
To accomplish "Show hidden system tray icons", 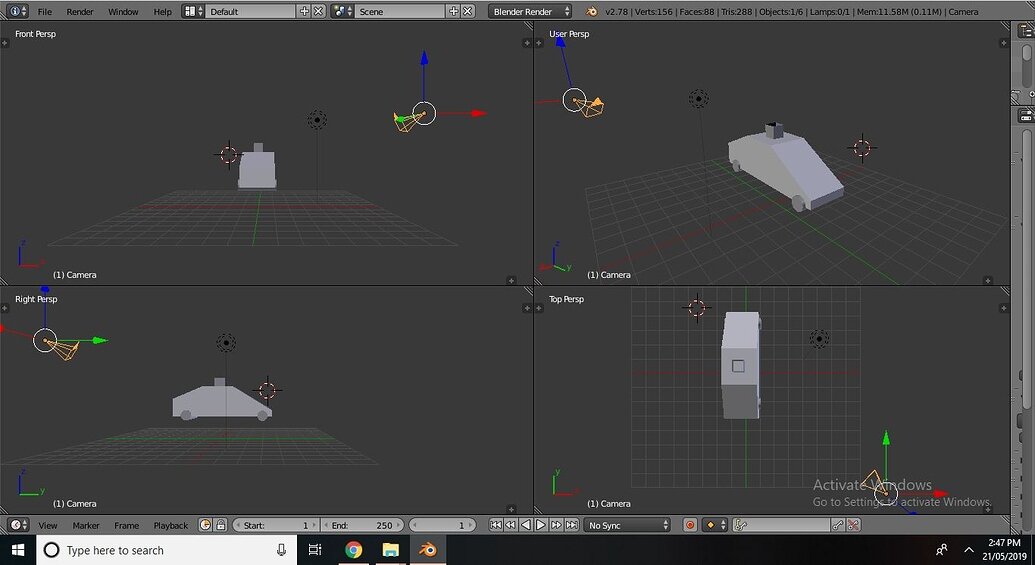I will [968, 550].
